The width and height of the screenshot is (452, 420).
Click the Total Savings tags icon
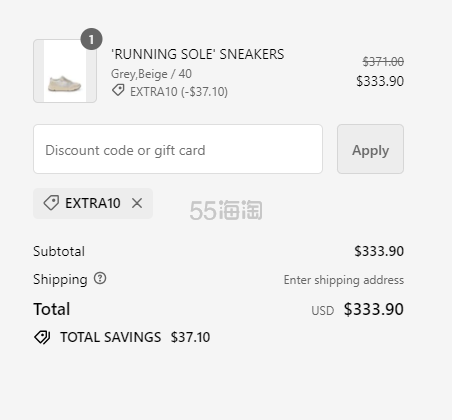(42, 337)
